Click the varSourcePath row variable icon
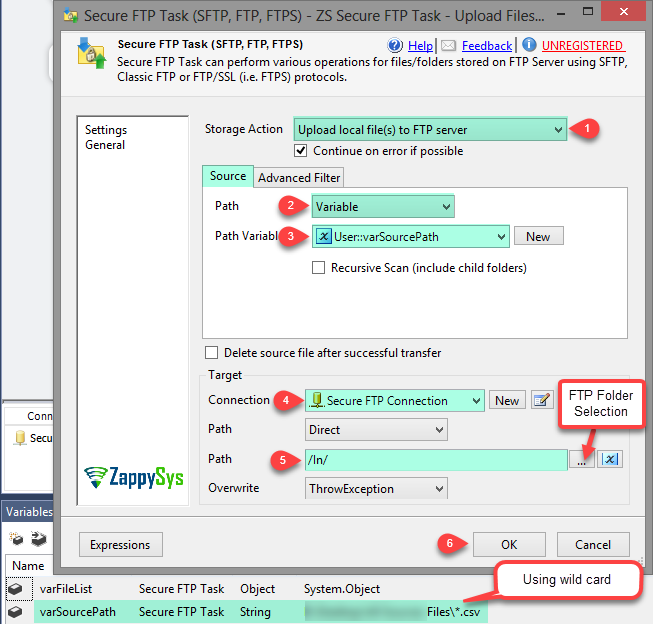This screenshot has width=653, height=624. pos(16,612)
